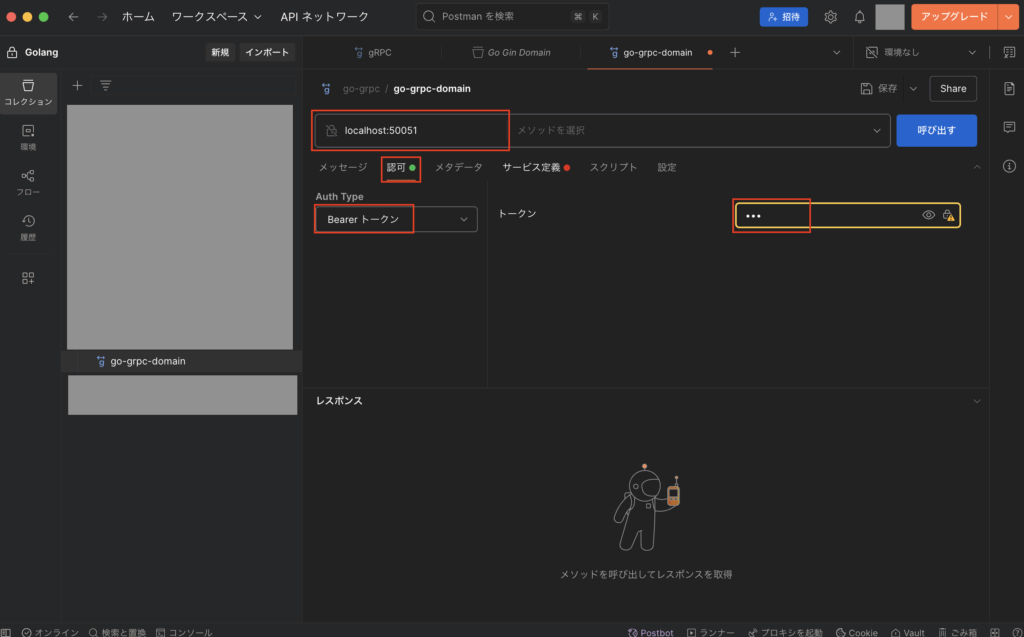The height and width of the screenshot is (637, 1024).
Task: Focus the Postman を検索 search box
Action: tap(512, 17)
